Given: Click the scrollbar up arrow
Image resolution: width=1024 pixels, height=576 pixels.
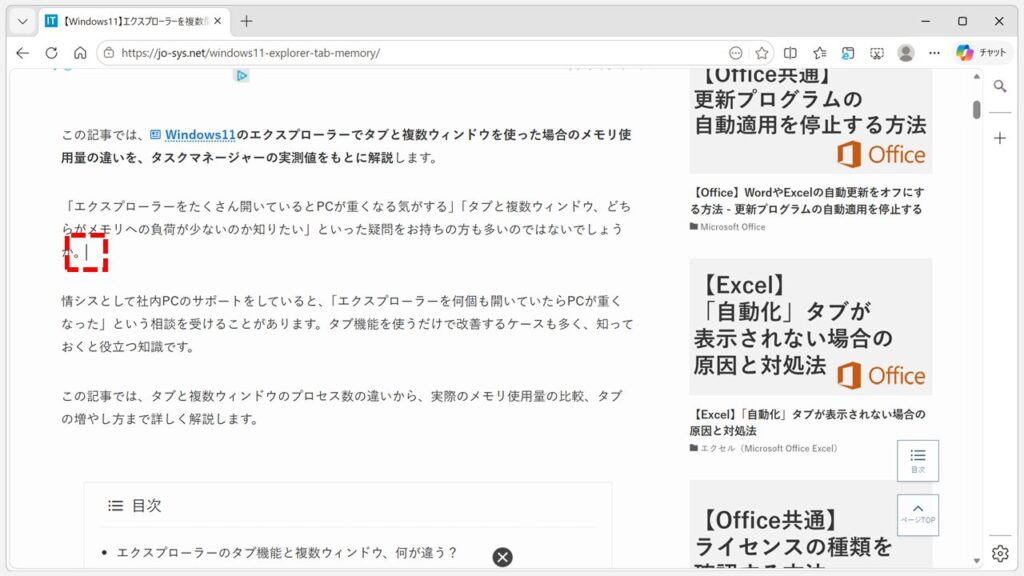Looking at the screenshot, I should click(x=976, y=76).
